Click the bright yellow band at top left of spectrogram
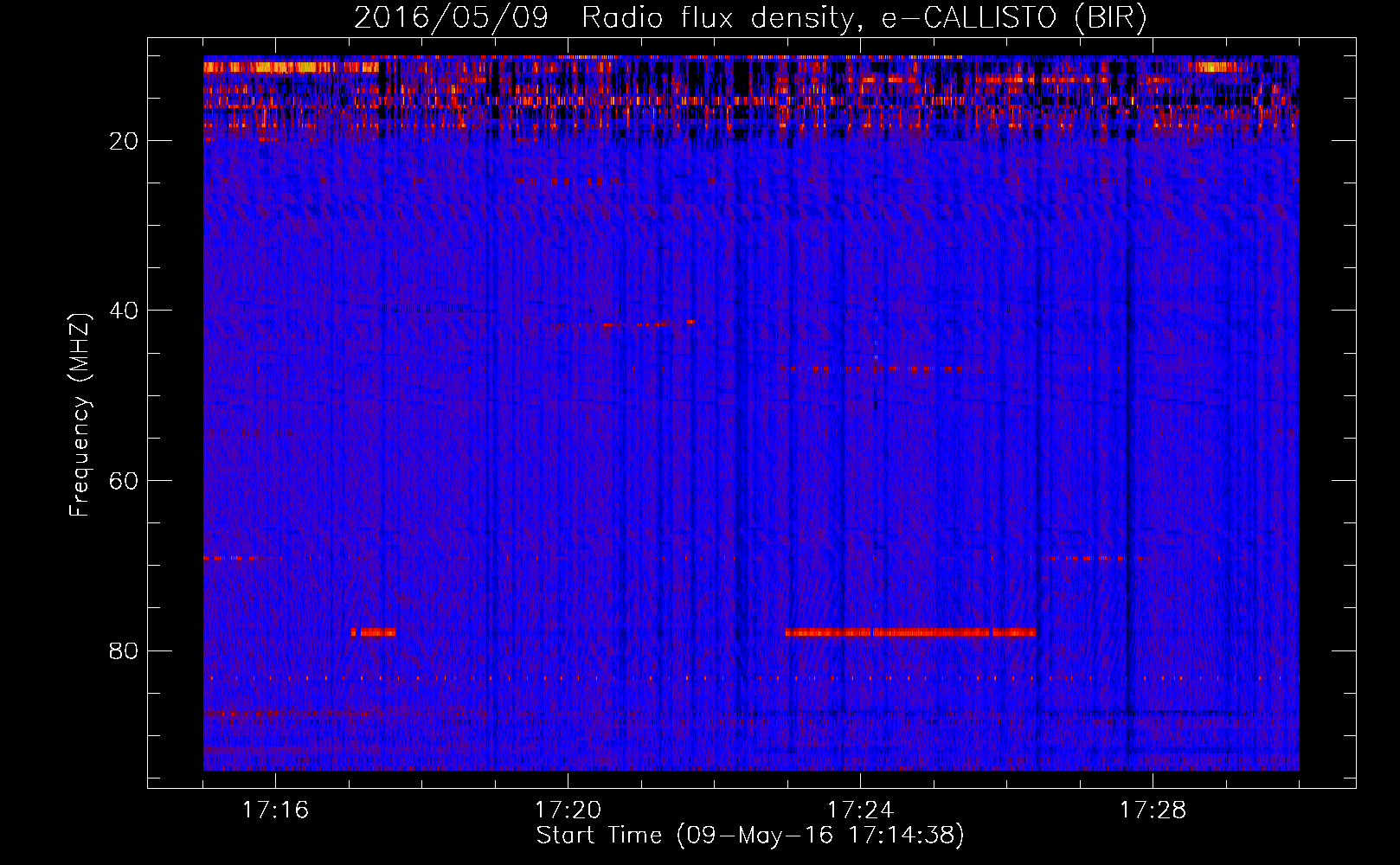Viewport: 1400px width, 865px height. (291, 67)
